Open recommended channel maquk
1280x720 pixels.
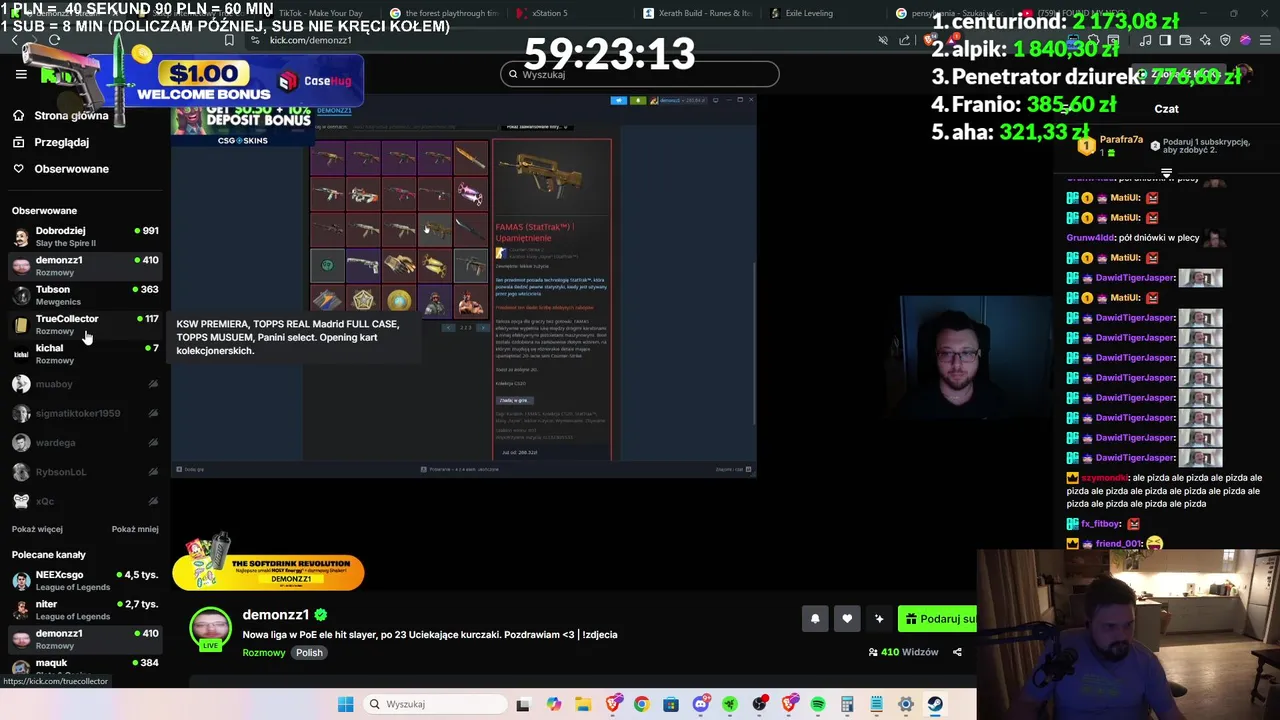[x=85, y=667]
